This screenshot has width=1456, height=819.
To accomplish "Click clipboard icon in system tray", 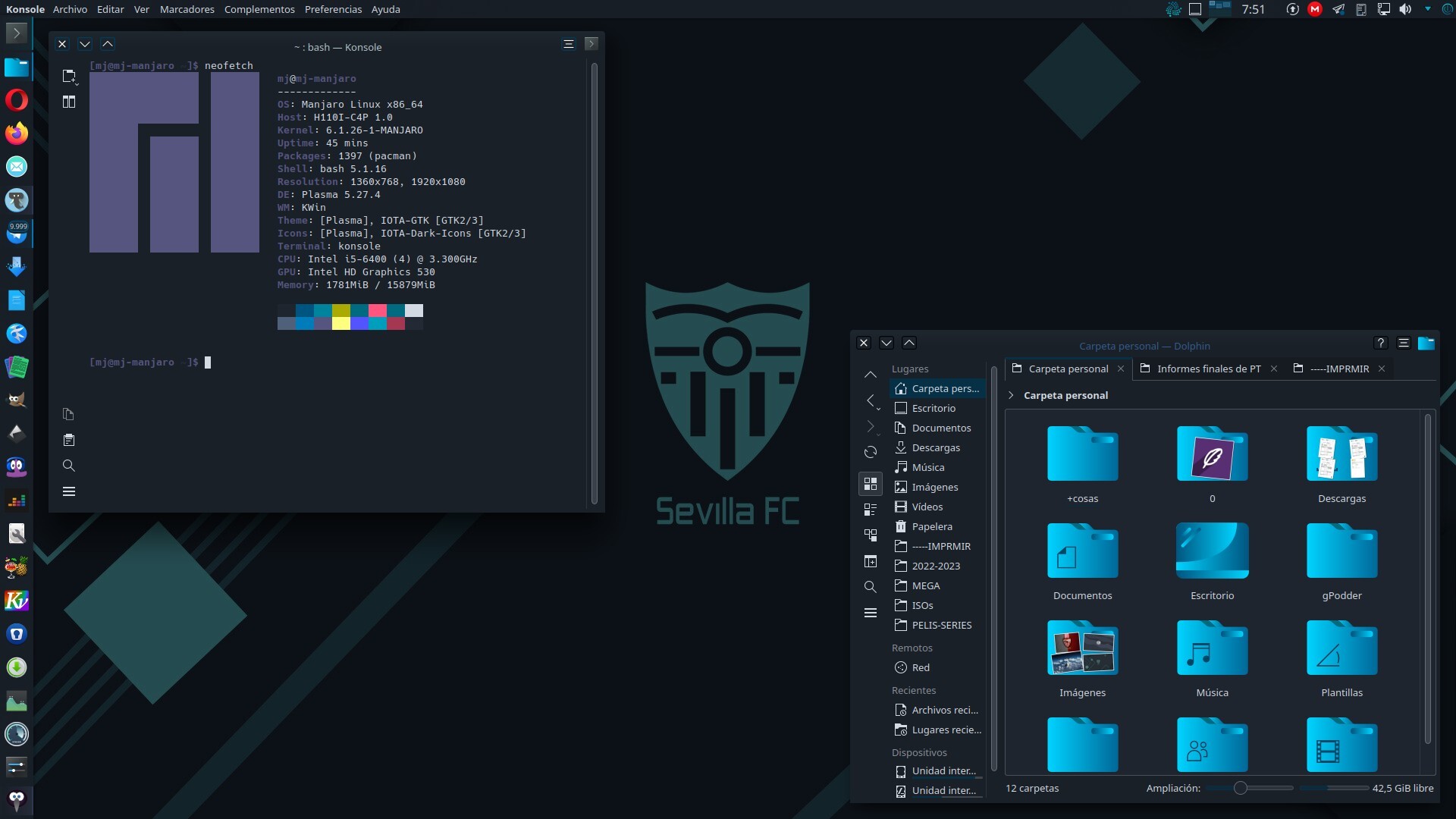I will pyautogui.click(x=1360, y=9).
